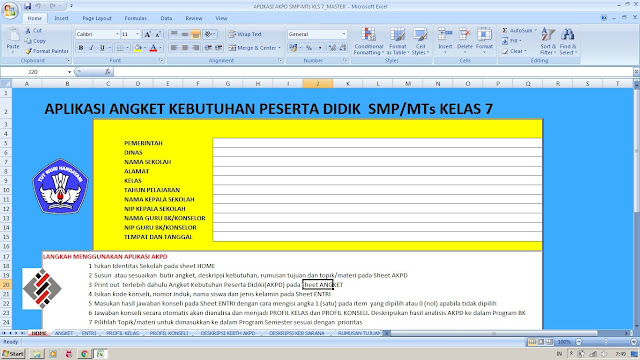
Task: Center cell text horizontally
Action: pos(185,48)
